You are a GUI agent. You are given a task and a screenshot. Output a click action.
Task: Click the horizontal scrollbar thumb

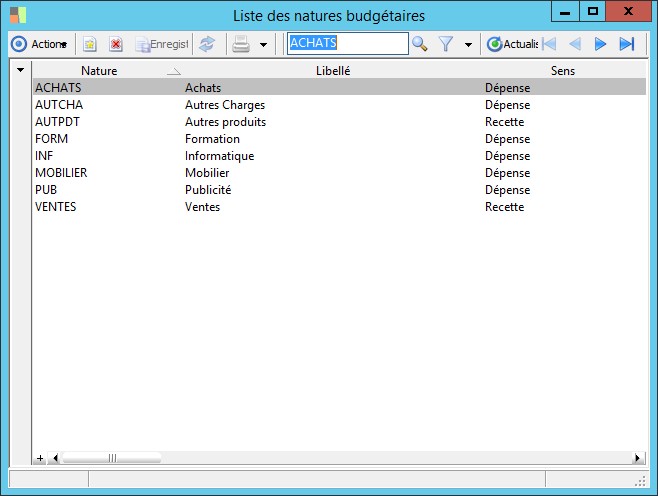112,458
